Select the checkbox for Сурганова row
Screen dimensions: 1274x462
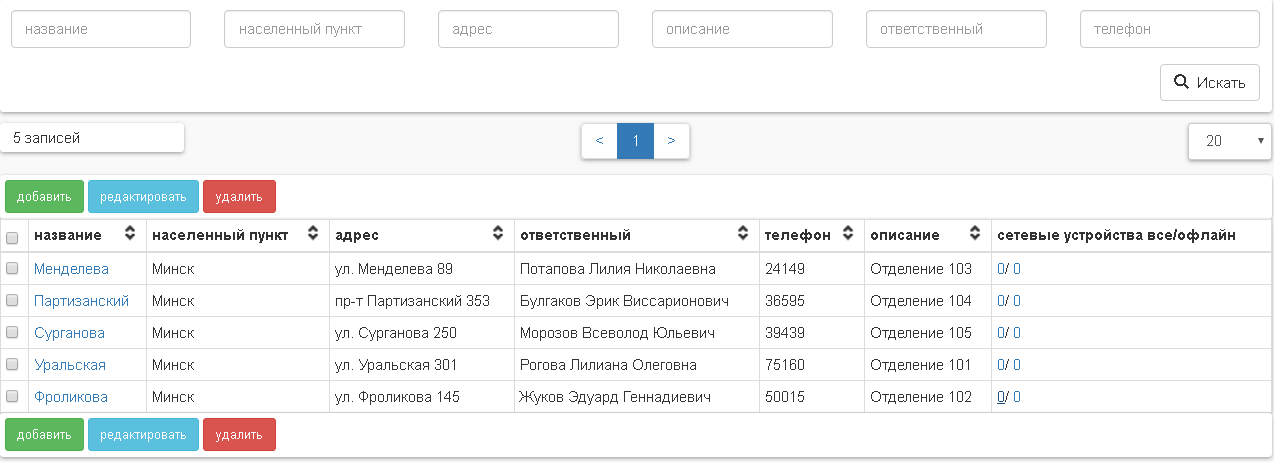tap(13, 332)
